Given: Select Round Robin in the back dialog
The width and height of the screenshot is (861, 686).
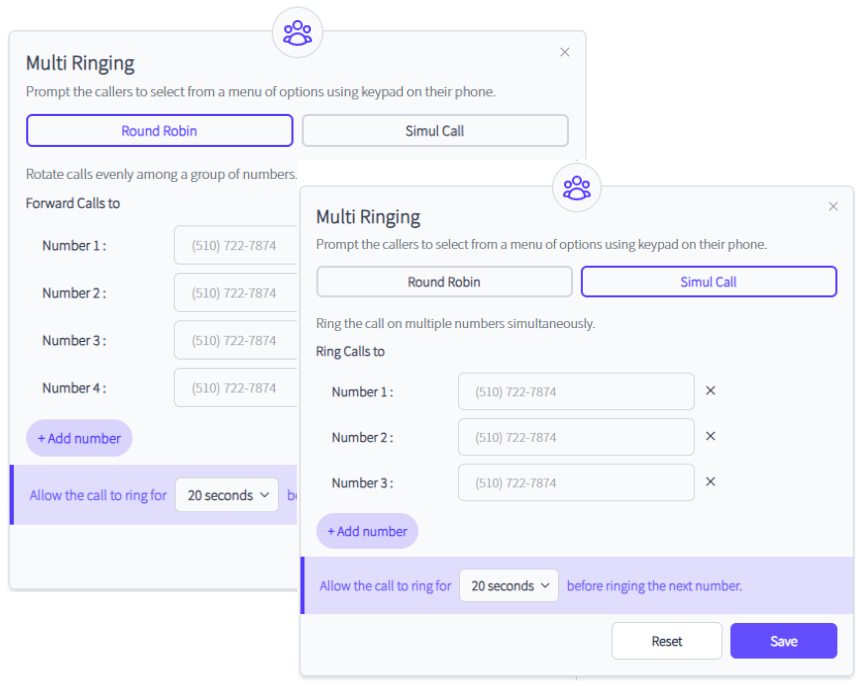Looking at the screenshot, I should (159, 131).
